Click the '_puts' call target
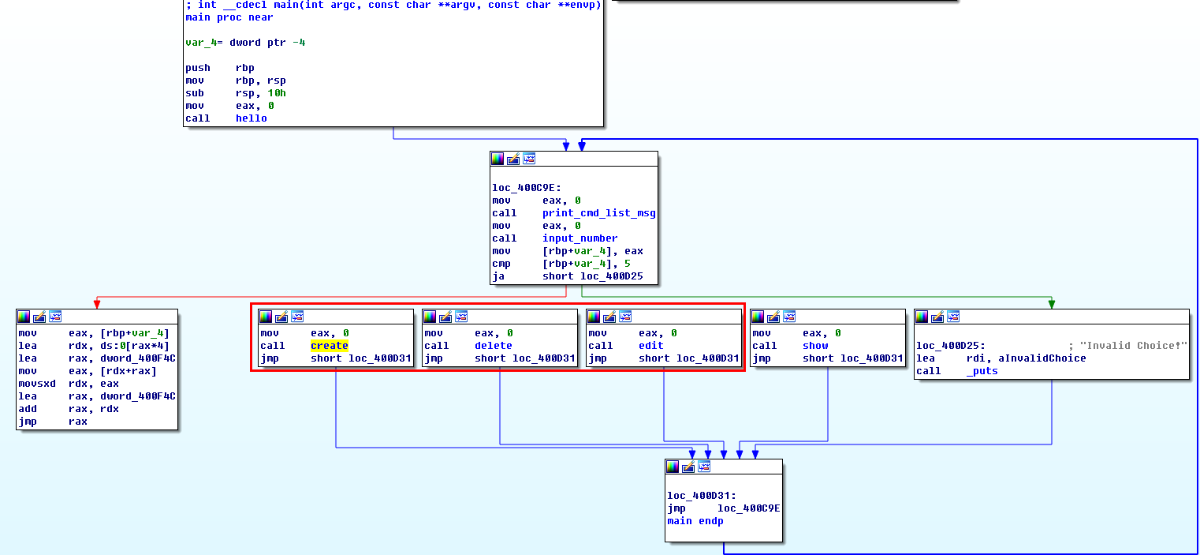 982,371
